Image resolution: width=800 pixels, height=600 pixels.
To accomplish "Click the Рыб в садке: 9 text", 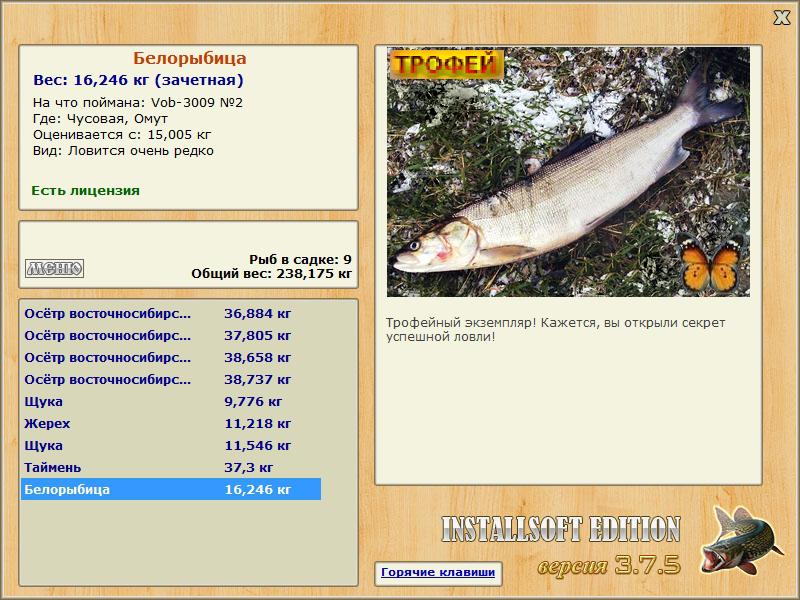I will coord(300,260).
